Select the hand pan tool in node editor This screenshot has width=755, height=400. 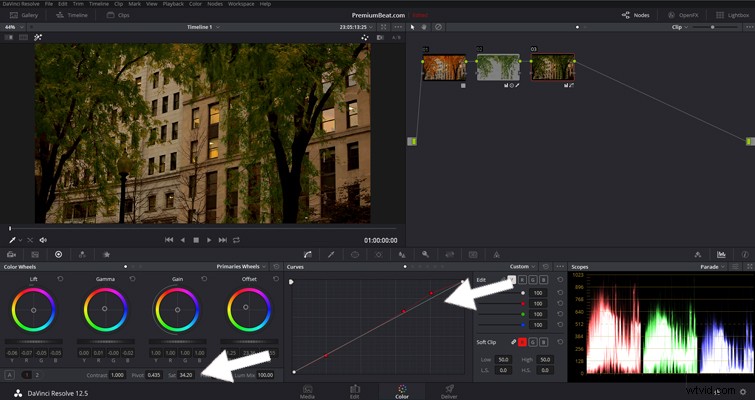pyautogui.click(x=424, y=27)
